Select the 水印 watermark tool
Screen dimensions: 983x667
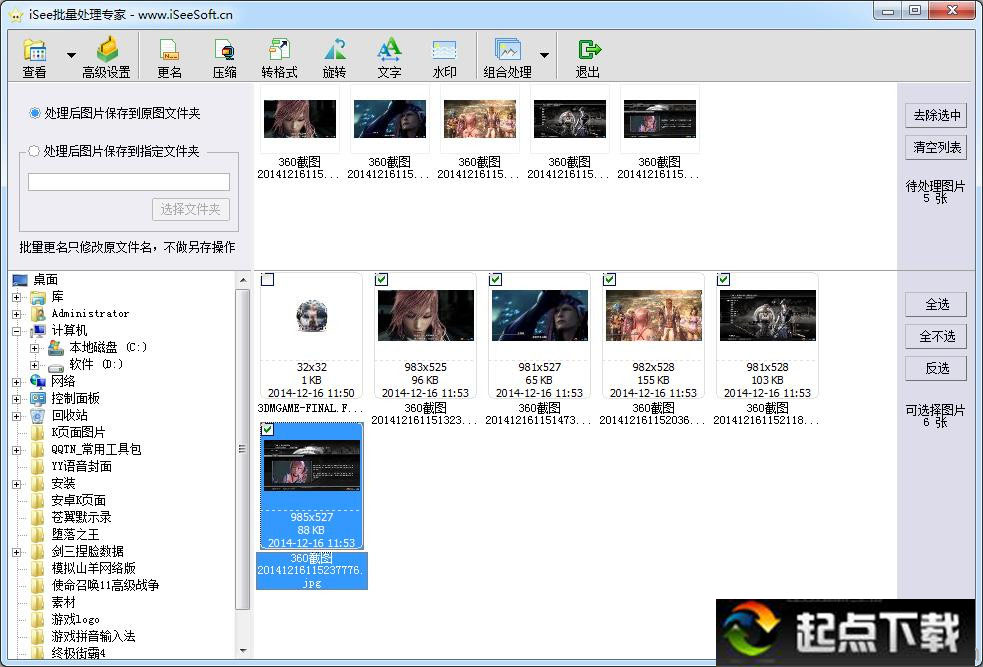coord(444,58)
